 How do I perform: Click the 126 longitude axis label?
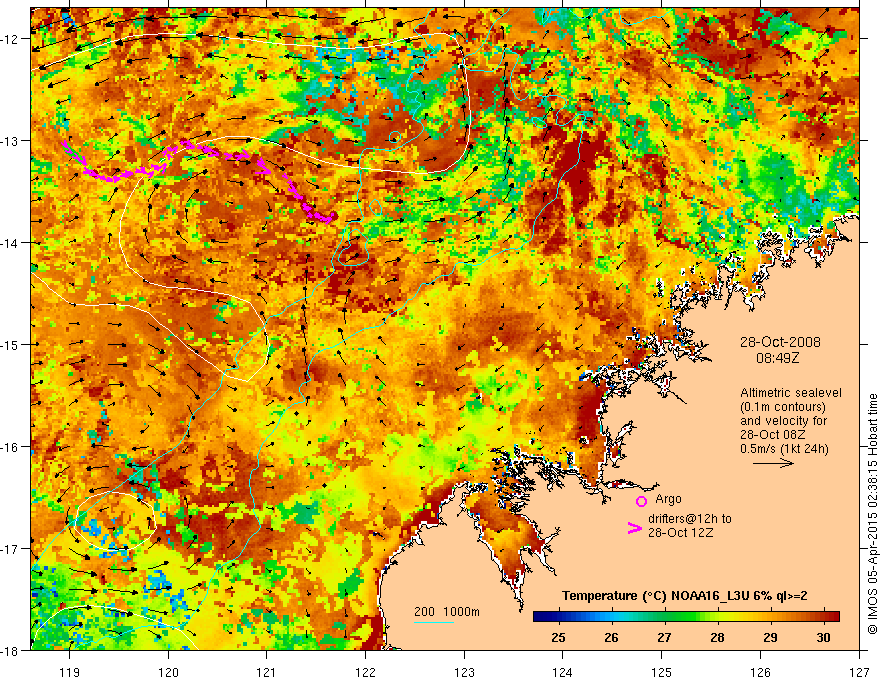coord(760,672)
